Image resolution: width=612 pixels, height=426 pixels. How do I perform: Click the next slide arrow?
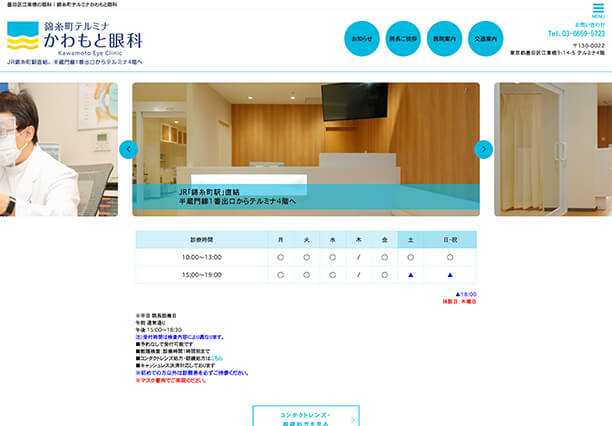point(484,149)
